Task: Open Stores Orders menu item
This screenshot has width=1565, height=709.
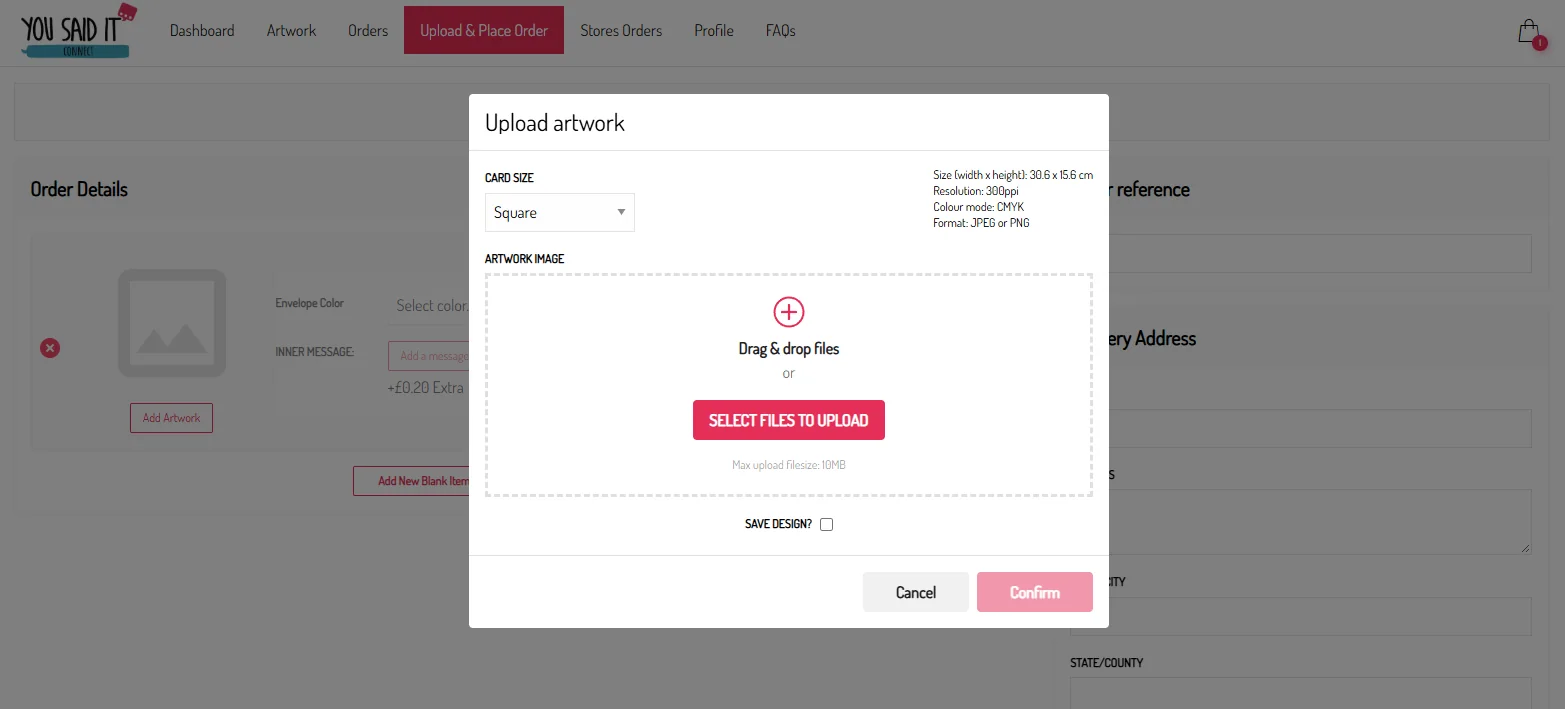Action: coord(621,30)
